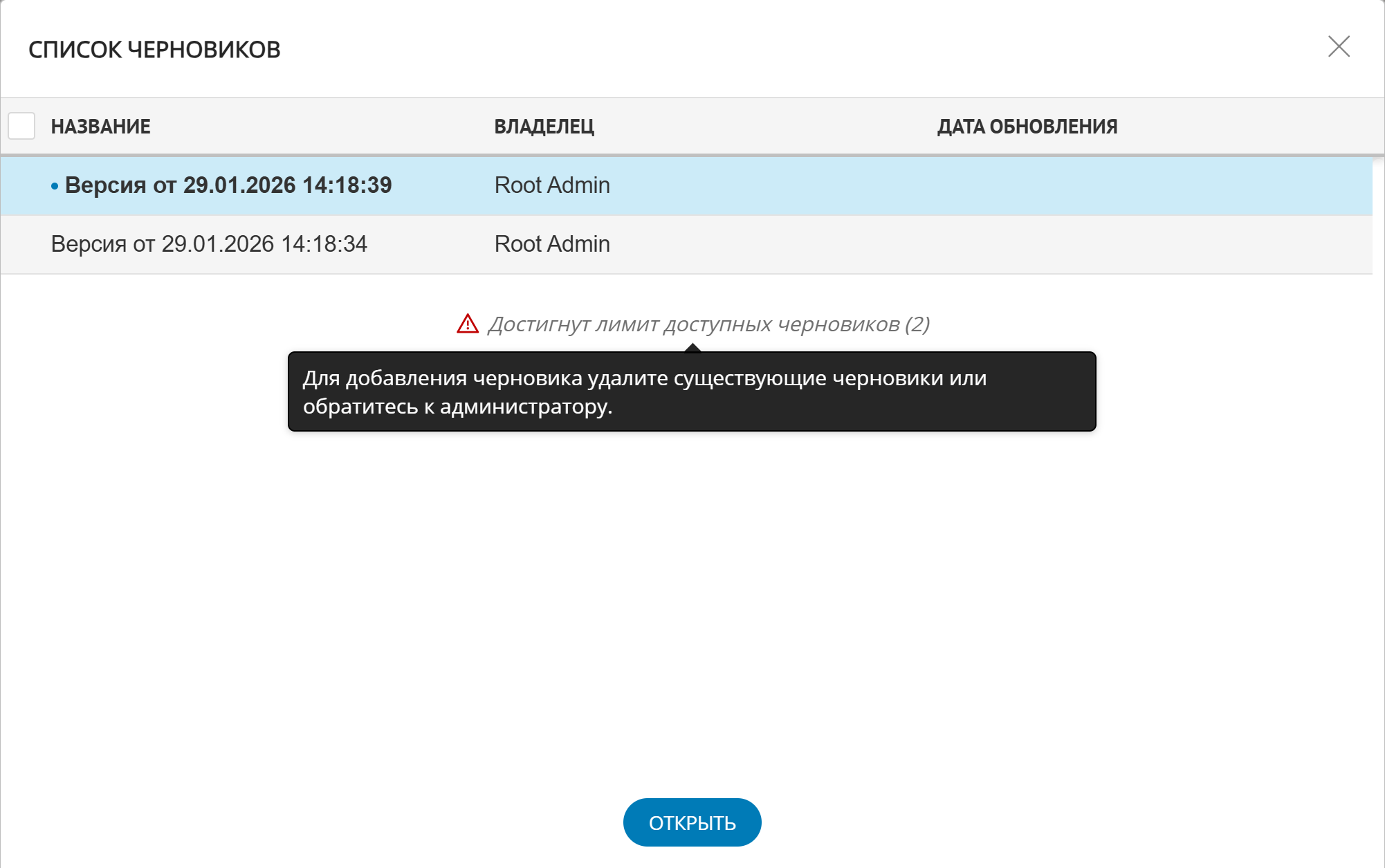The image size is (1385, 868).
Task: Sort by the ВЛАДЕЛЕЦ column header
Action: [544, 127]
